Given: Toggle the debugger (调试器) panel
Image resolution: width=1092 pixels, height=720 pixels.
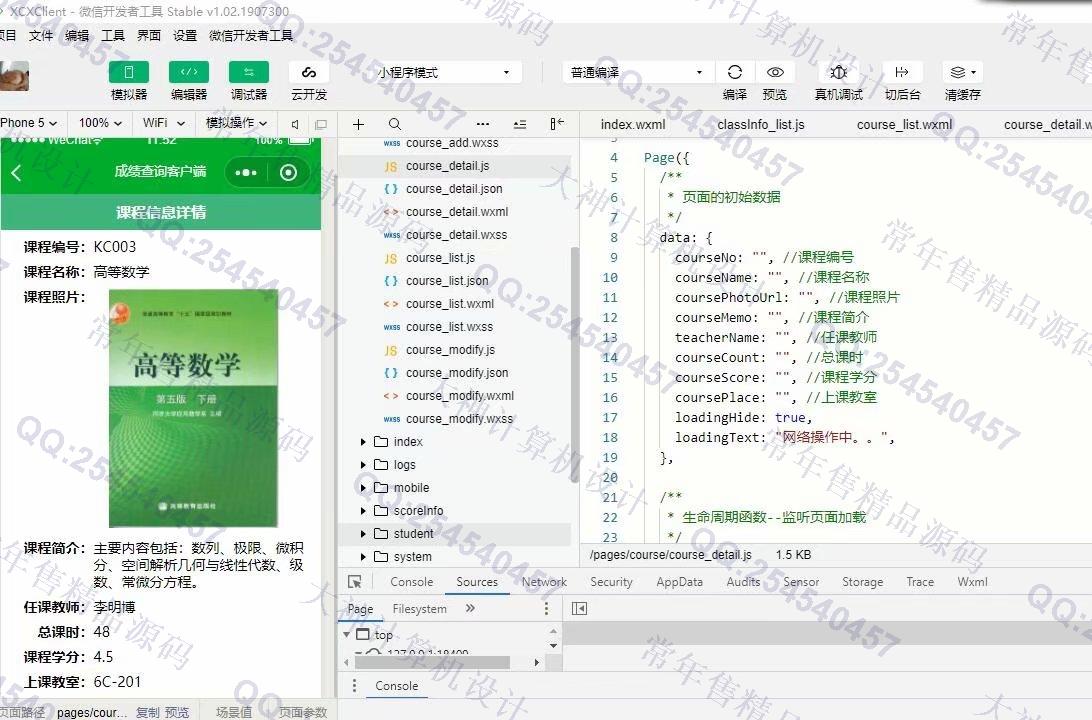Looking at the screenshot, I should point(249,72).
